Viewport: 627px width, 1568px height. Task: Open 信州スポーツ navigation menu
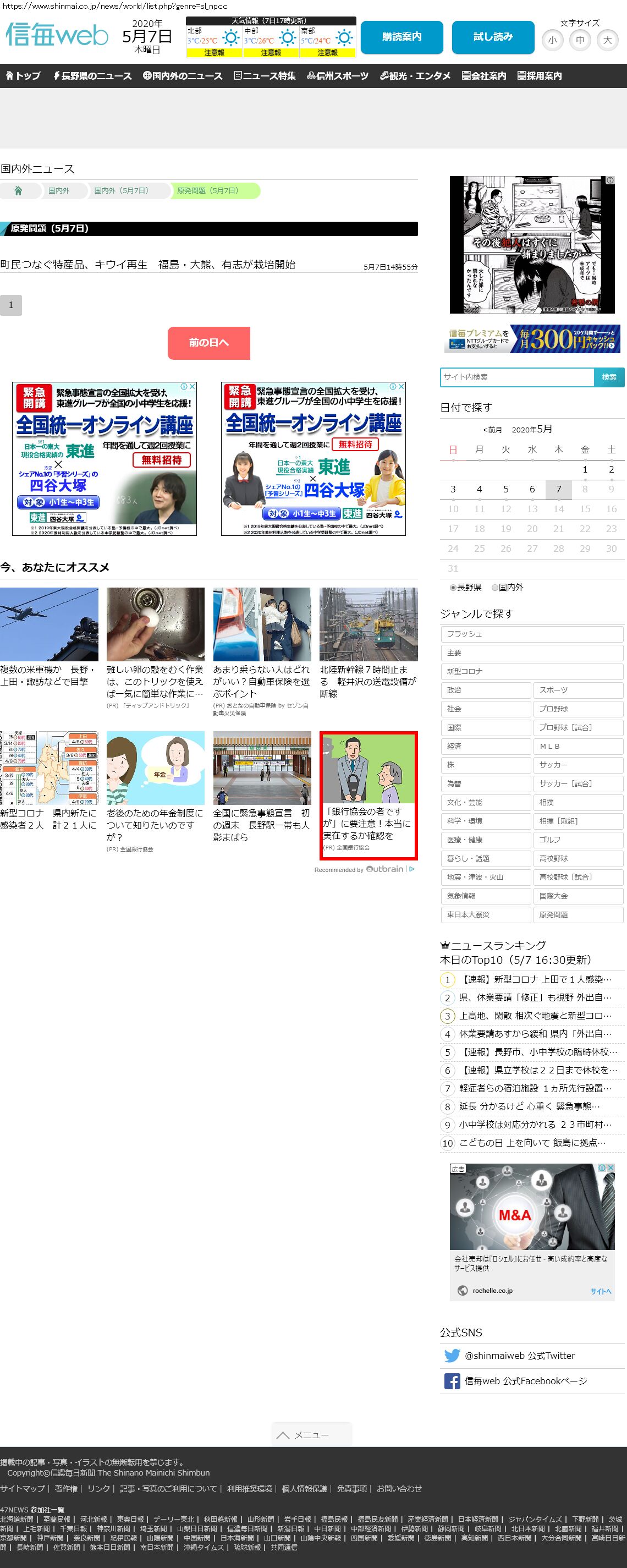click(x=338, y=76)
